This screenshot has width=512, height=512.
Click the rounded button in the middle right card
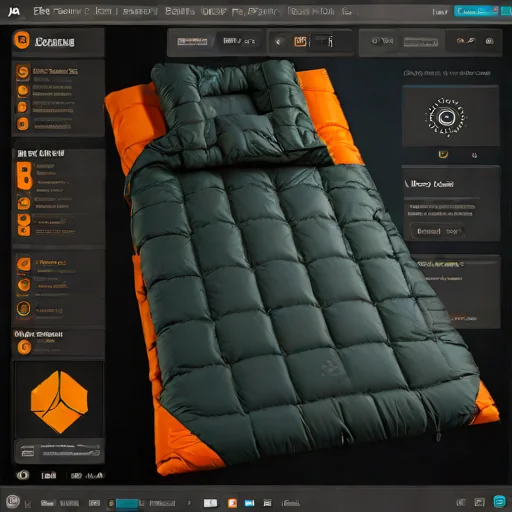coord(438,231)
